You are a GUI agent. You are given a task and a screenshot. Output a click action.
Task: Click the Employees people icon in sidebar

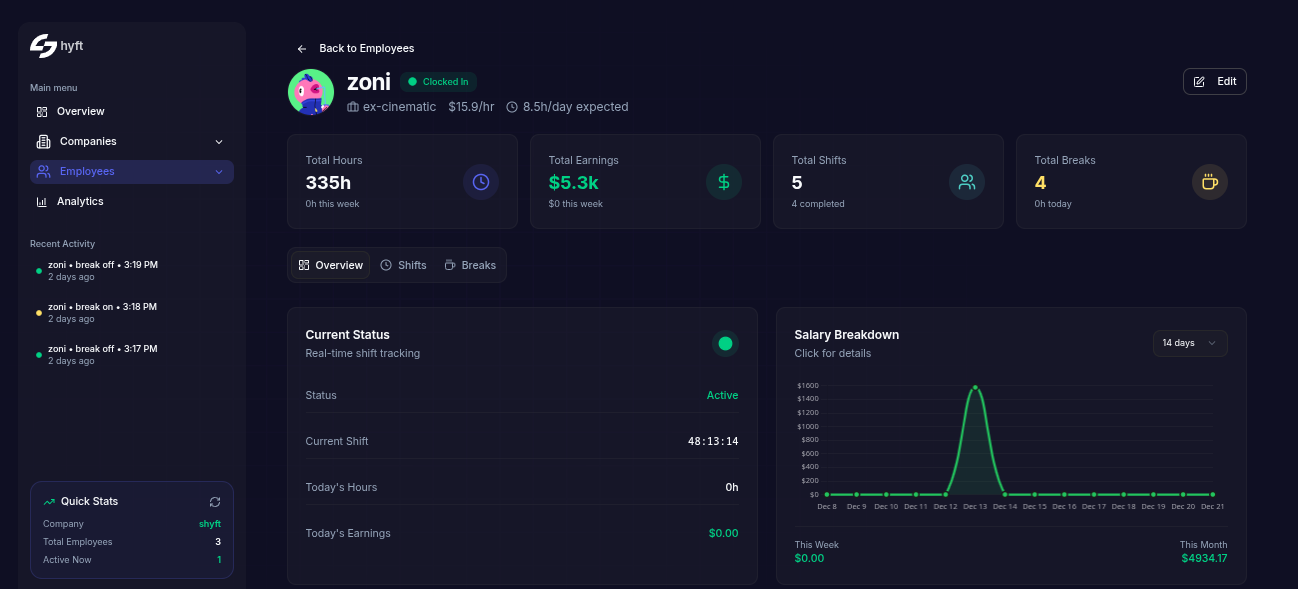(x=43, y=172)
